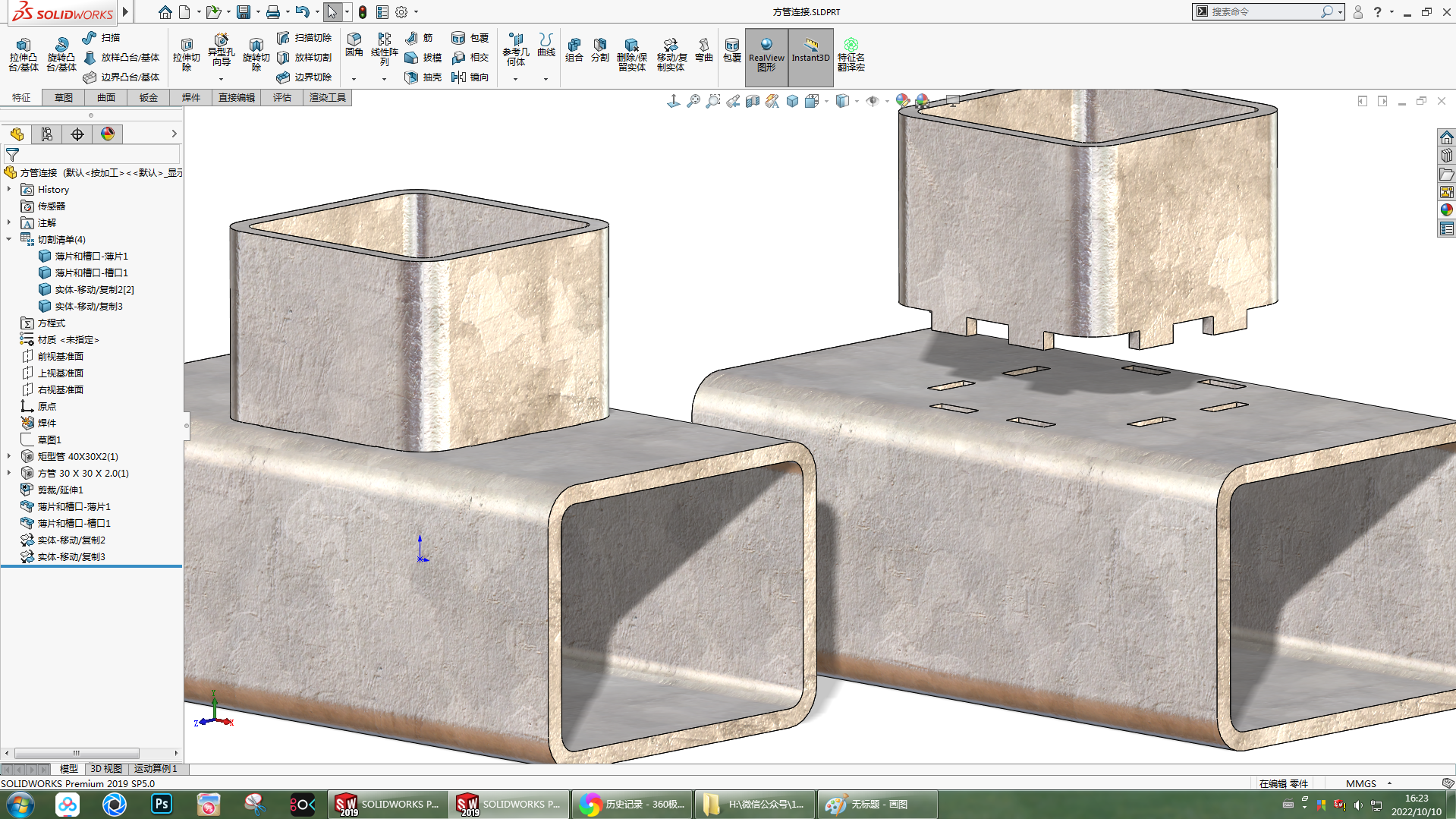
Task: Open Hide/Show Items eye dropdown
Action: (x=886, y=101)
